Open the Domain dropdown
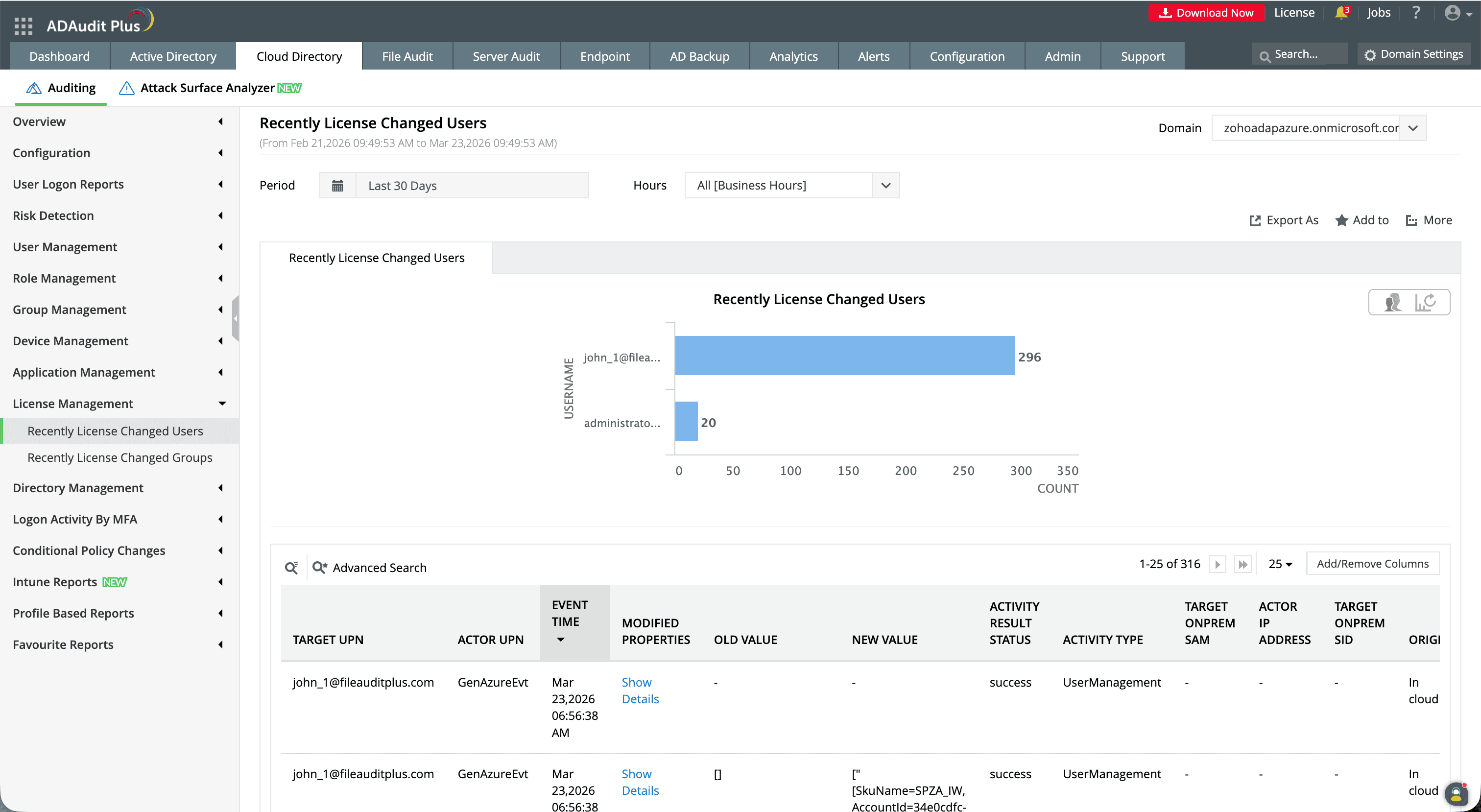1481x812 pixels. pyautogui.click(x=1413, y=128)
